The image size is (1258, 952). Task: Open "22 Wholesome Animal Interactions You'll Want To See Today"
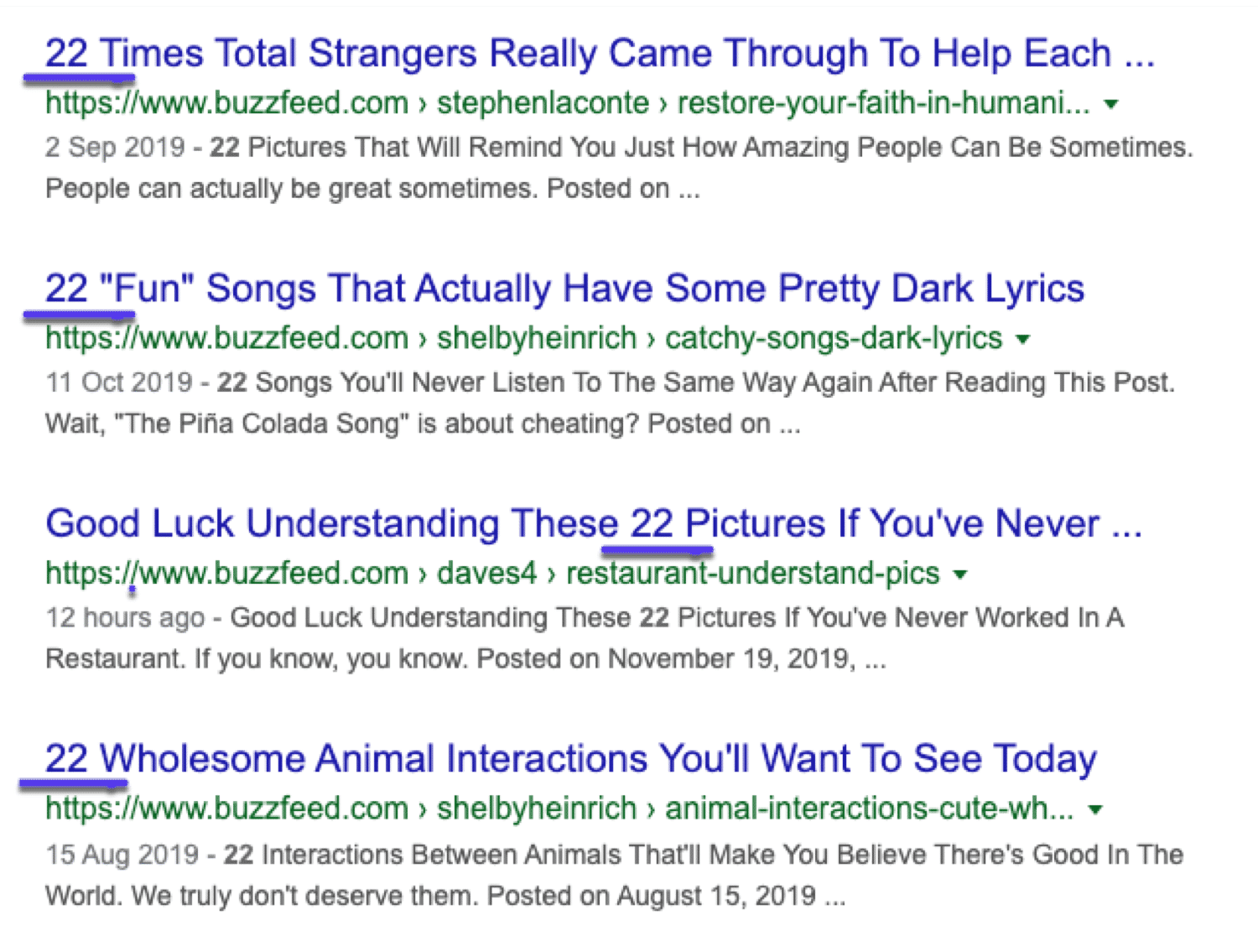coord(570,757)
